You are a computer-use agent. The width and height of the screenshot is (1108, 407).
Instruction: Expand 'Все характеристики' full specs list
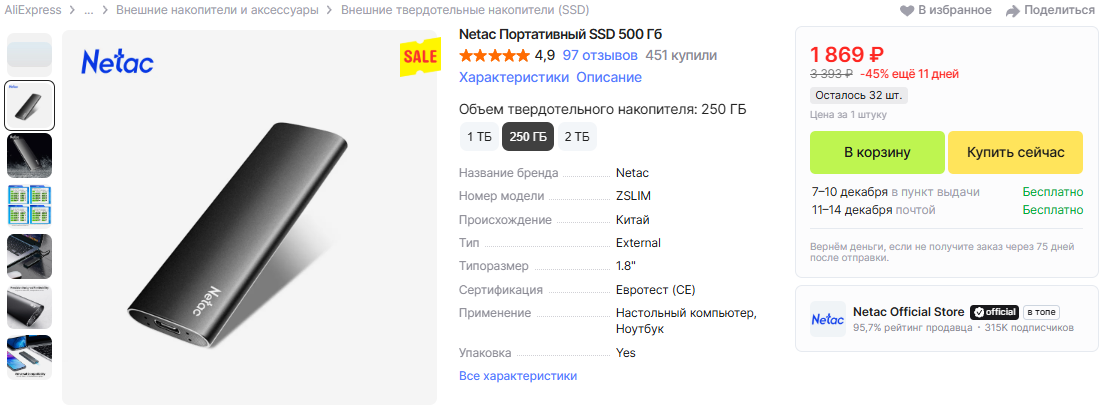pos(517,376)
